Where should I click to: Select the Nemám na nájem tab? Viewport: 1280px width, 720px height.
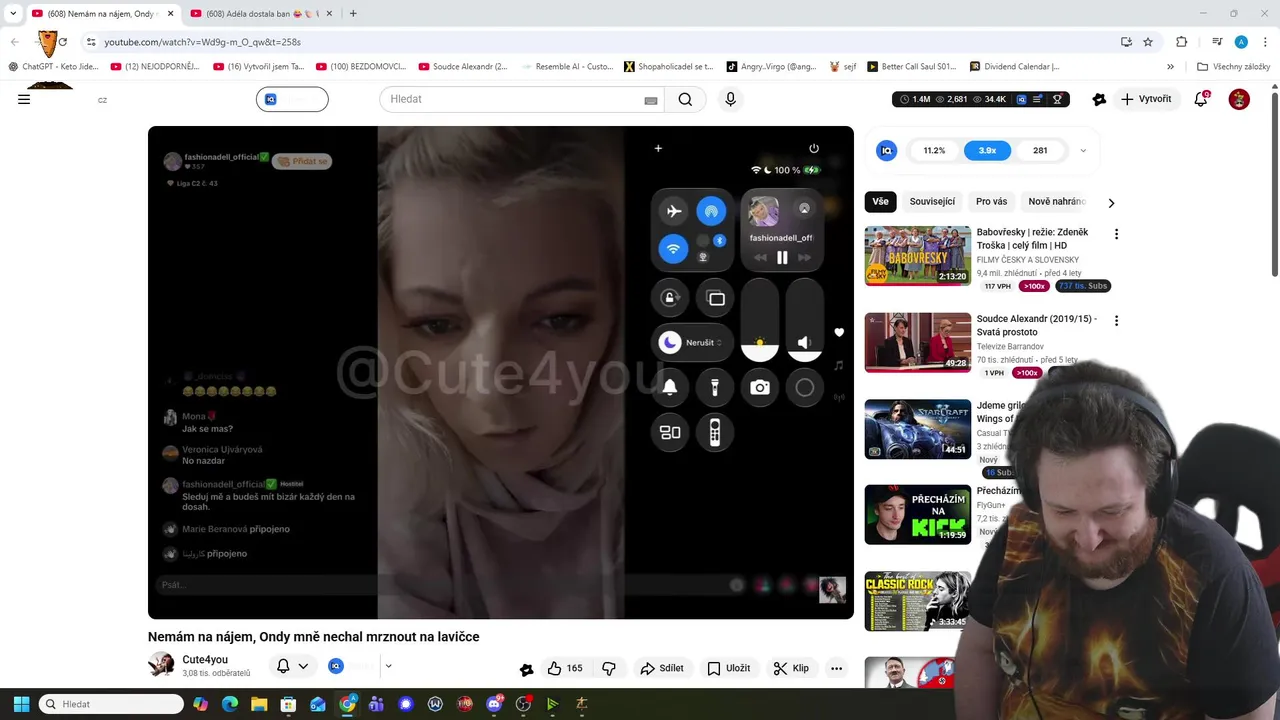coord(101,13)
